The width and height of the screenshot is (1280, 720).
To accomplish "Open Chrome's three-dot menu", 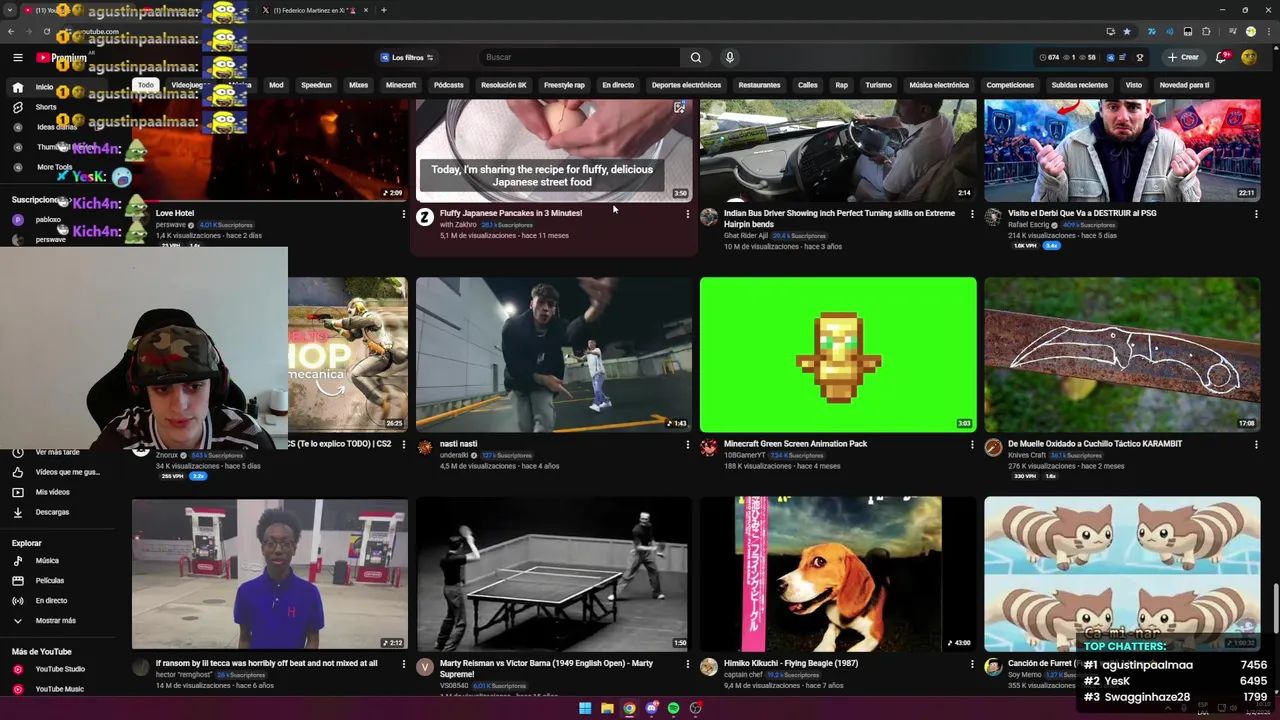I will (1268, 32).
